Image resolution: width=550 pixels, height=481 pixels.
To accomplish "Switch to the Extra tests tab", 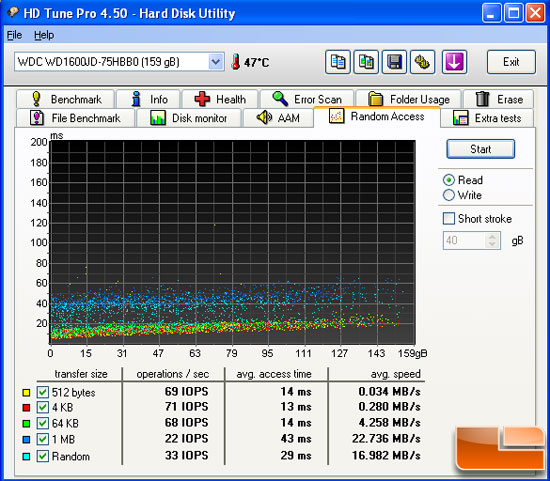I will click(487, 118).
